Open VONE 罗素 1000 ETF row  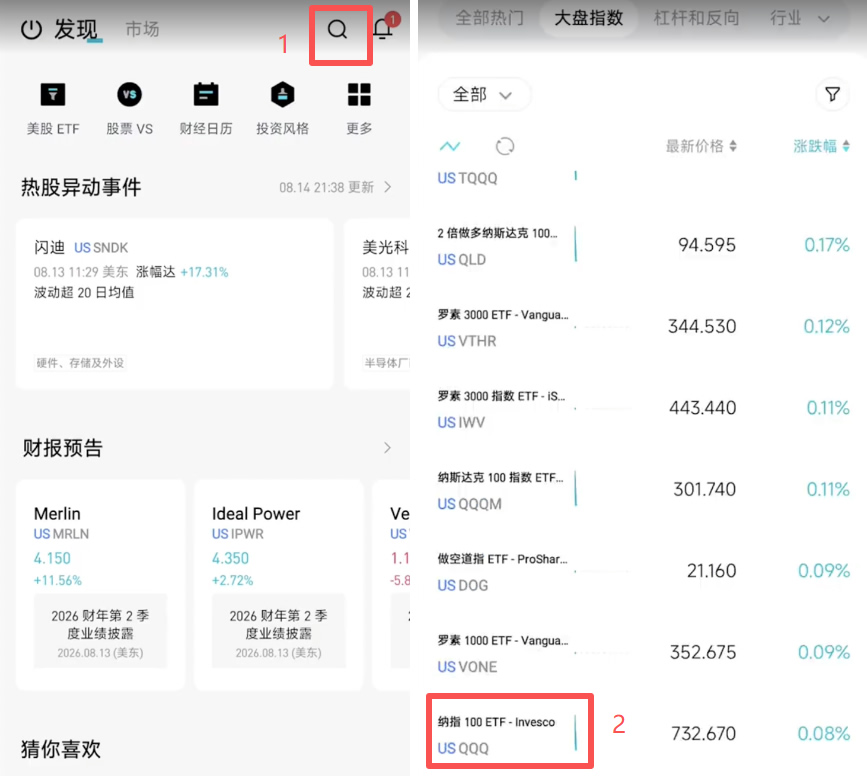(644, 652)
